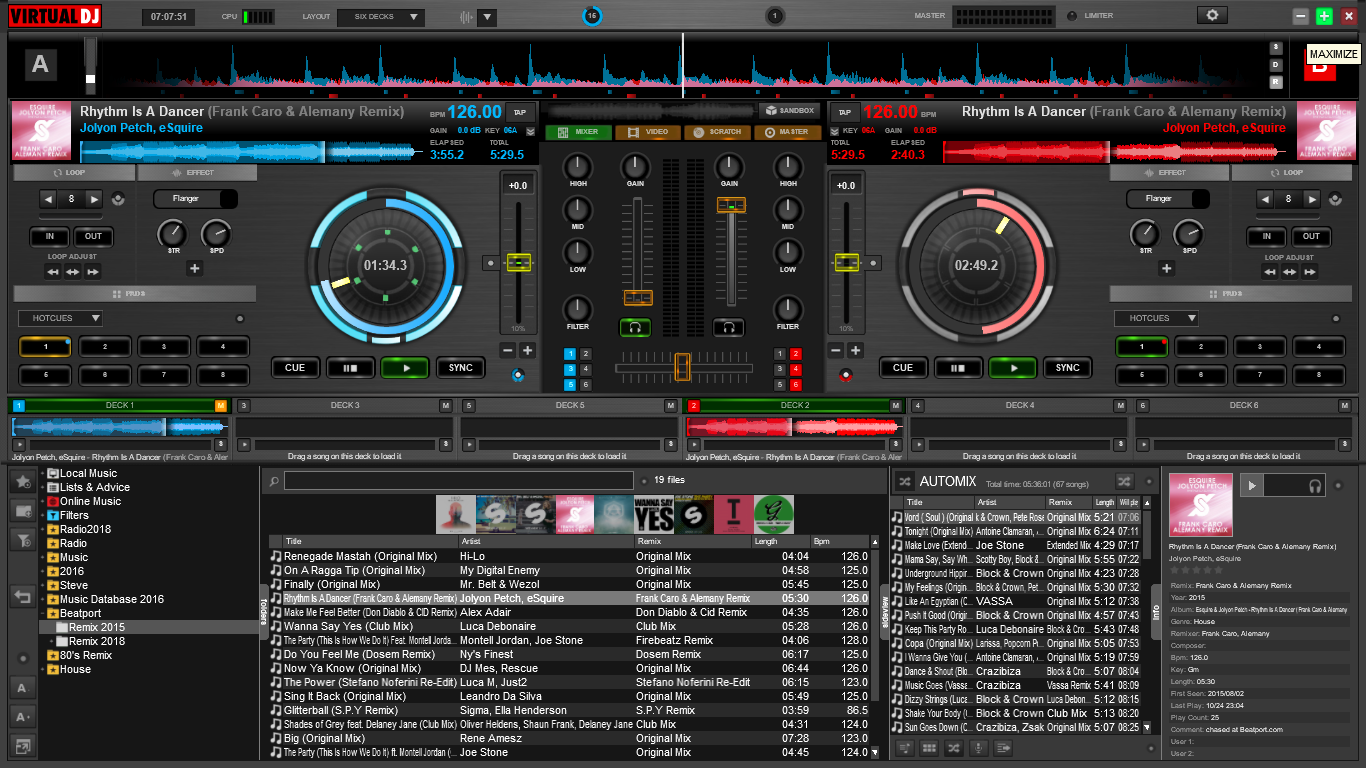The image size is (1366, 768).
Task: Click the add virtual folder icon
Action: 22,511
